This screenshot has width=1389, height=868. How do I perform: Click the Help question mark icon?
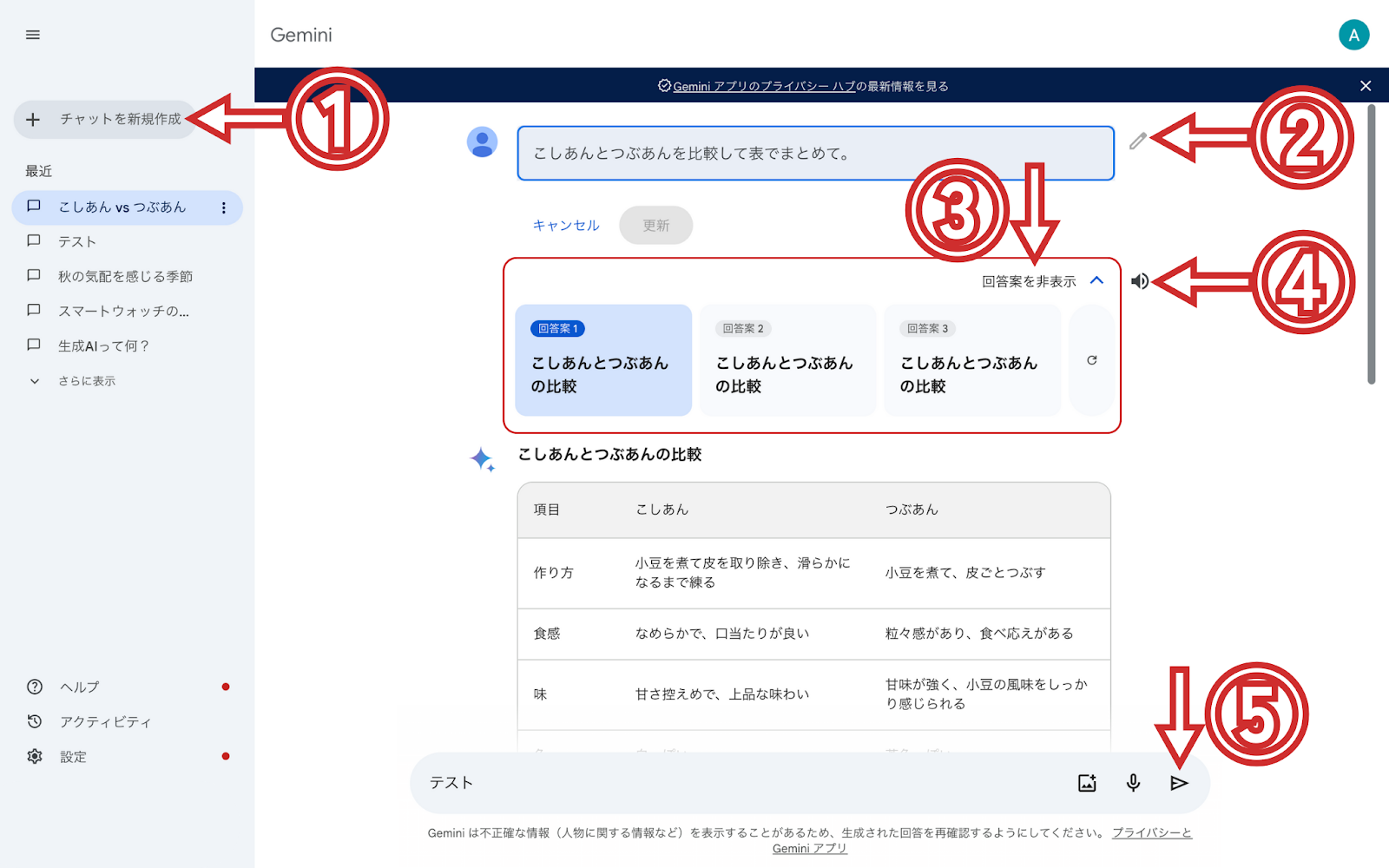35,687
